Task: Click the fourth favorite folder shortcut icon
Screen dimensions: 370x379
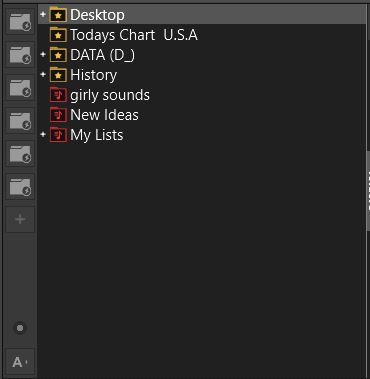Action: coord(20,121)
